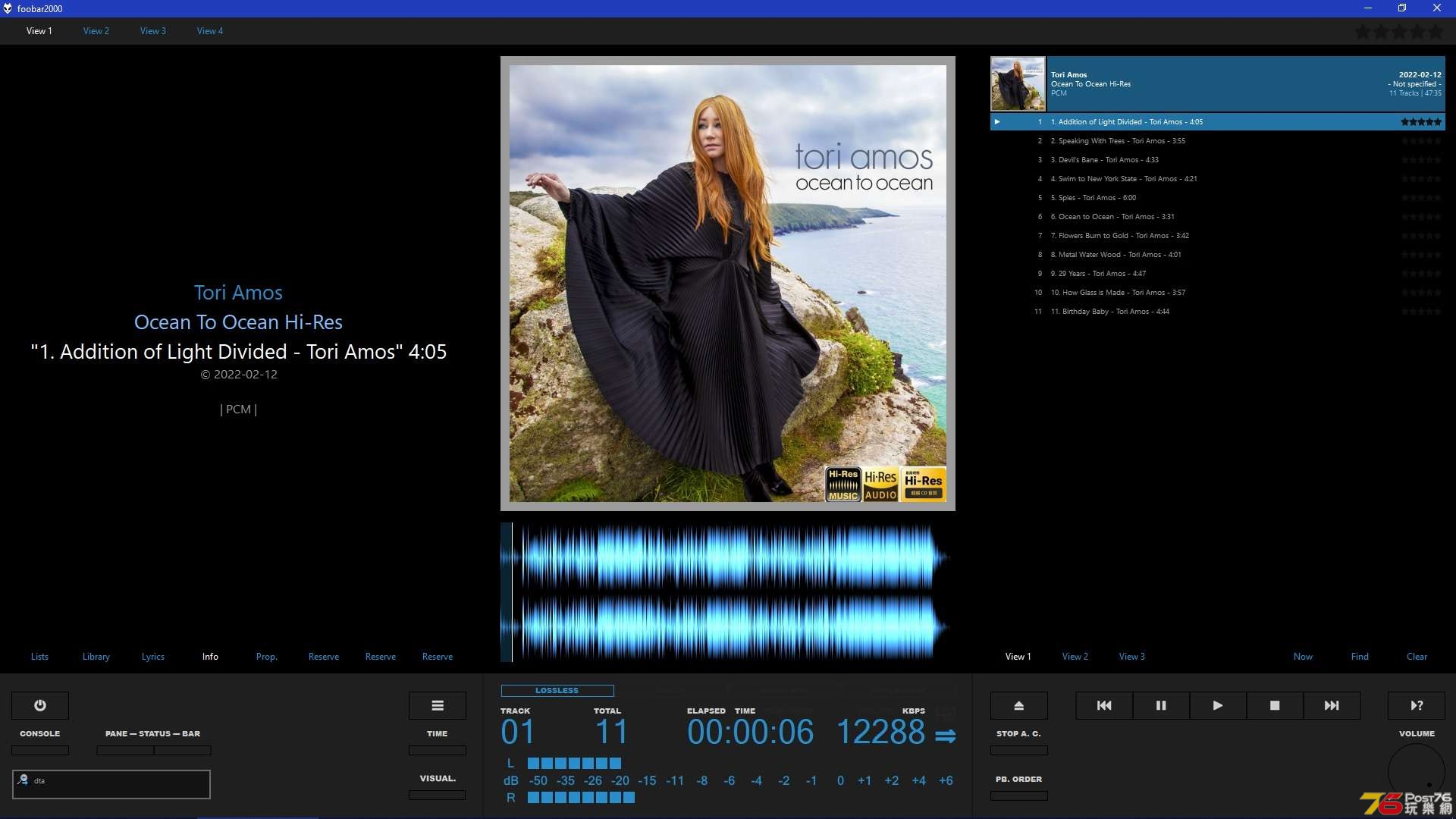Open the hamburger menu button above TIME
Screen dimensions: 1456x819
tap(438, 705)
